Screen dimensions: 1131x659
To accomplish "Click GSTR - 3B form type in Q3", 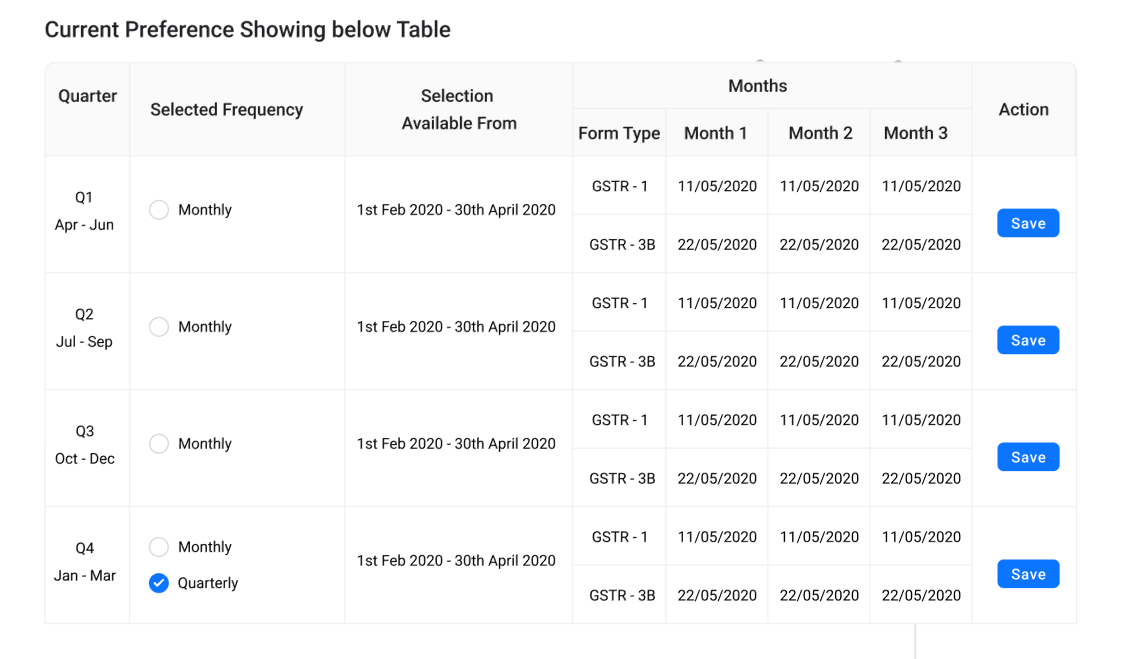I will click(622, 478).
